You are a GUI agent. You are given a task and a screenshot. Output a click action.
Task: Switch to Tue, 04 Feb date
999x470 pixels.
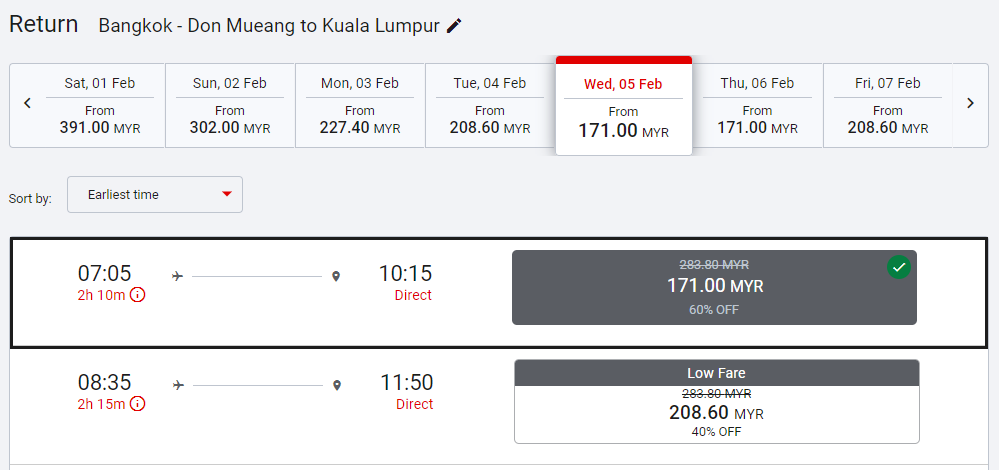490,106
